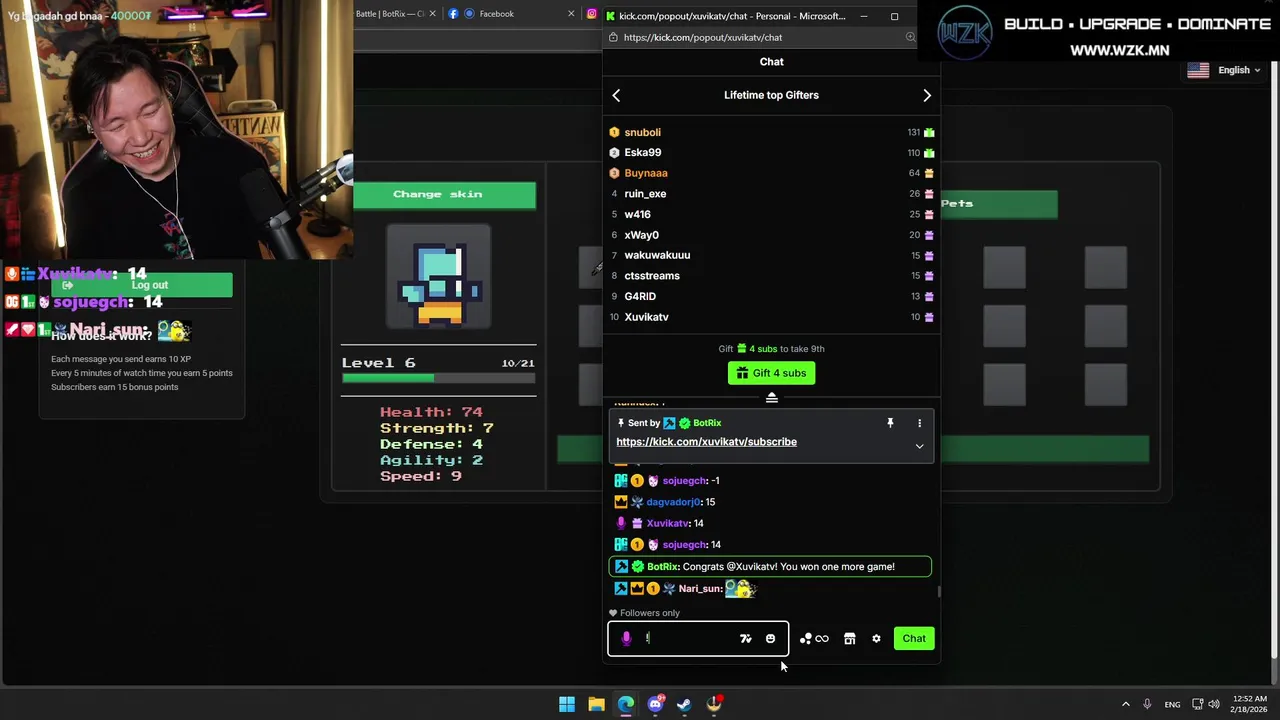Open Windows Start menu
1280x720 pixels.
(x=567, y=704)
